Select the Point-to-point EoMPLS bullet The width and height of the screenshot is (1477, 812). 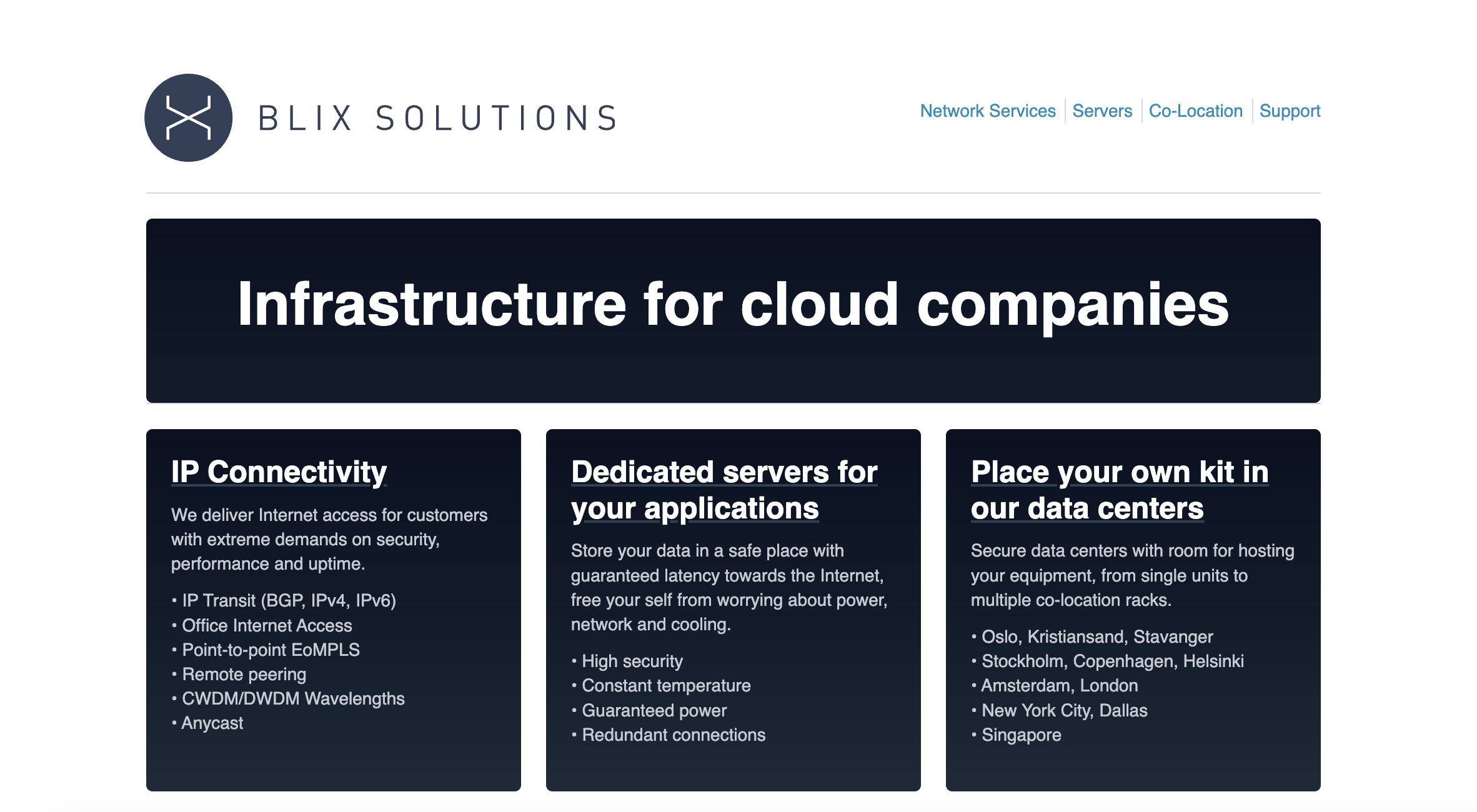coord(271,650)
